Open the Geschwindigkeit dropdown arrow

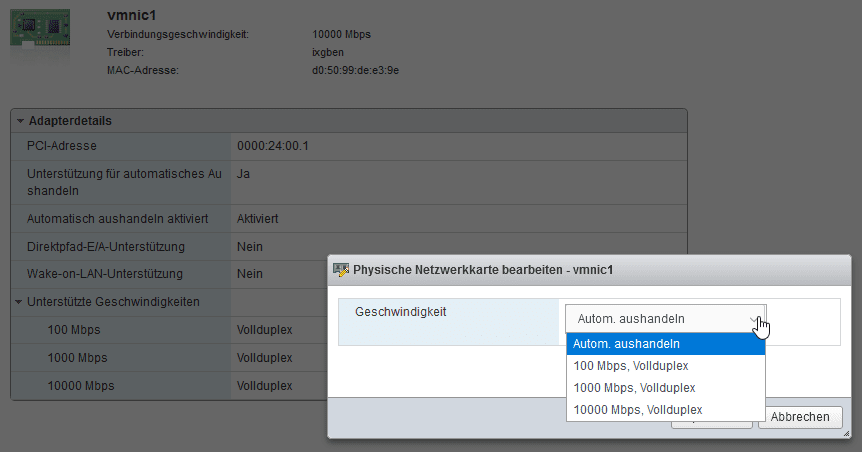754,319
